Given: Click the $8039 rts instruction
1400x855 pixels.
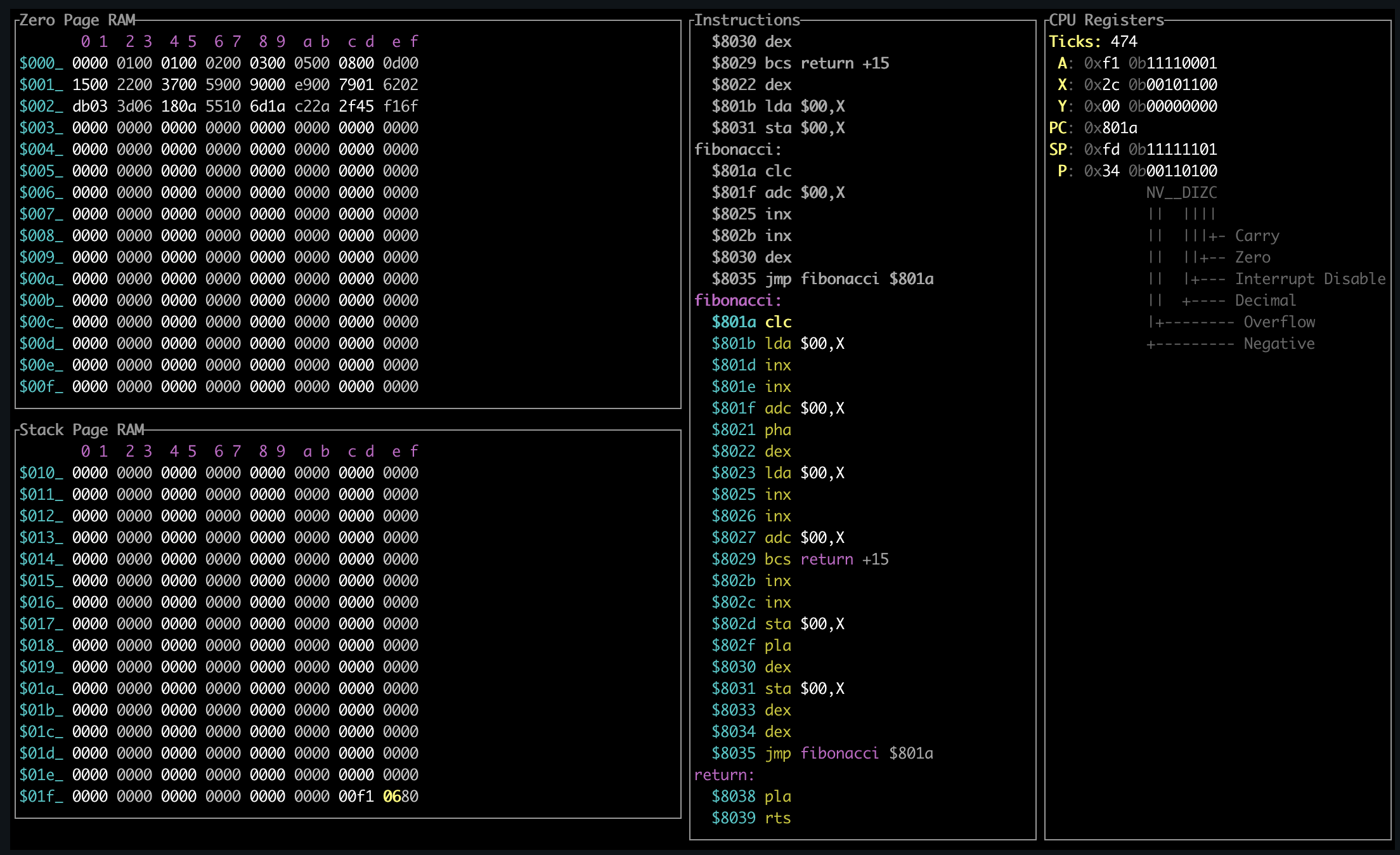Looking at the screenshot, I should (751, 818).
